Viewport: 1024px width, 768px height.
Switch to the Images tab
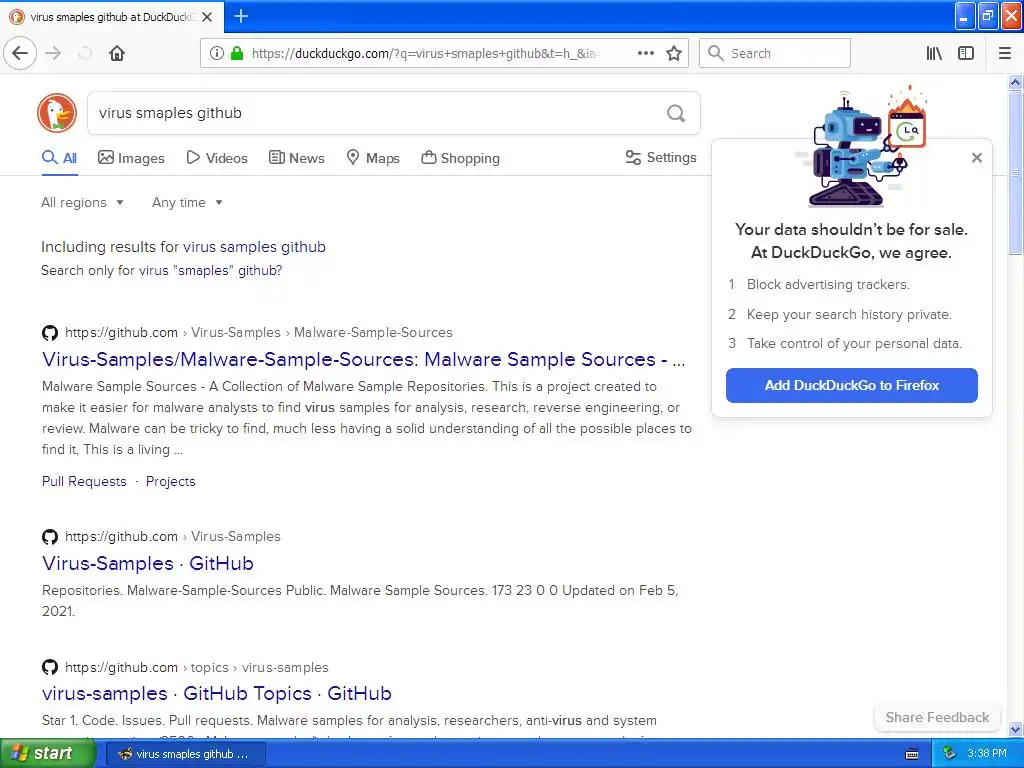(131, 158)
